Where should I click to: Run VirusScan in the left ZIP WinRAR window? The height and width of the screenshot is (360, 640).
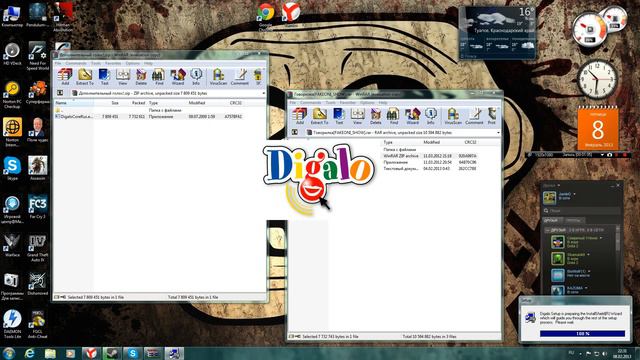218,77
